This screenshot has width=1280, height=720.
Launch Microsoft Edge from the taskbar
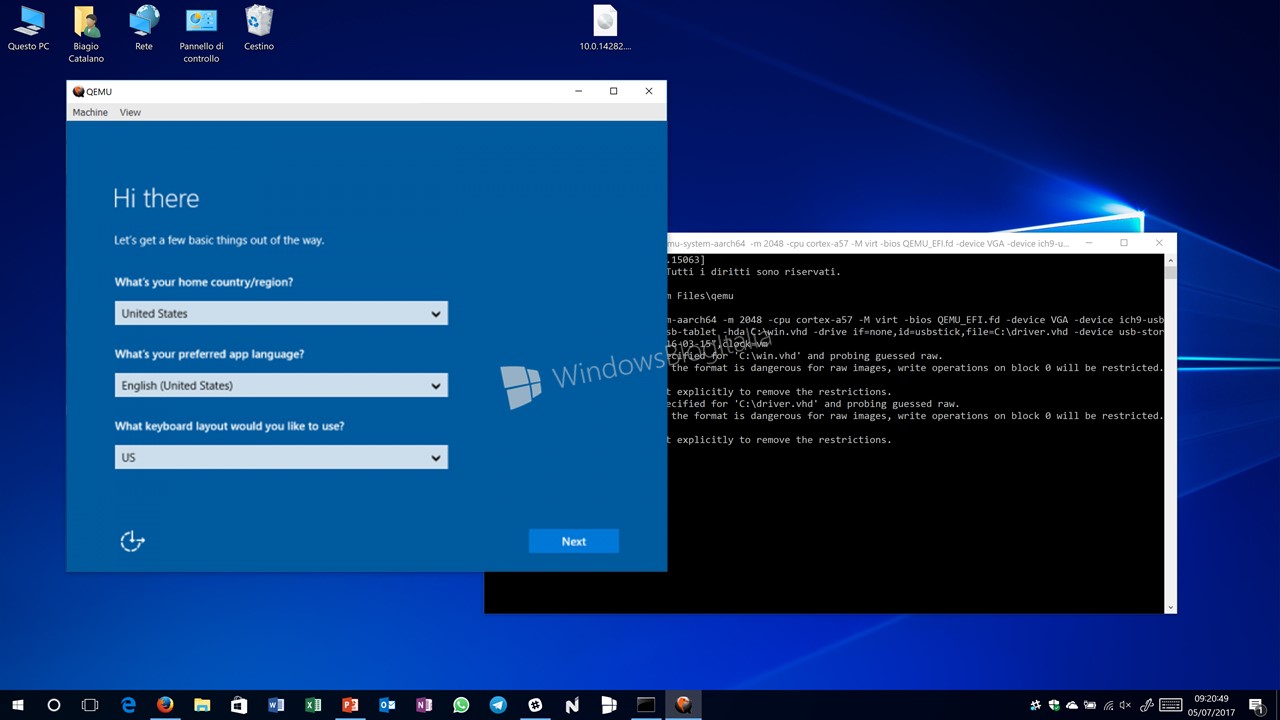(128, 705)
